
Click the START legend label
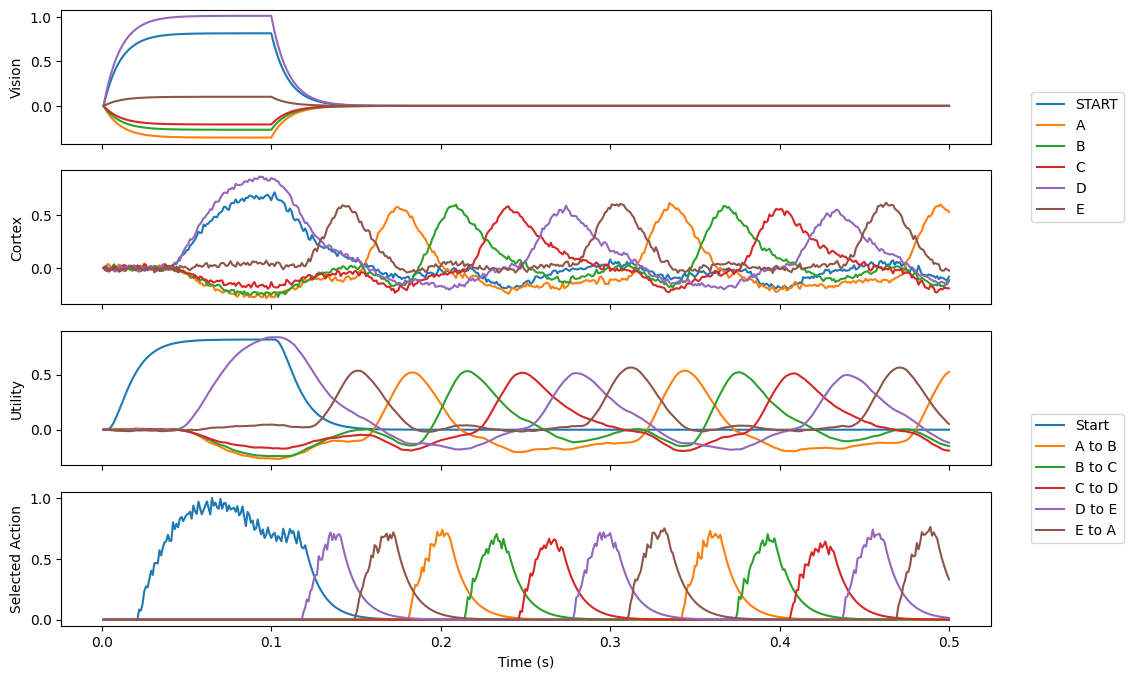coord(1096,104)
